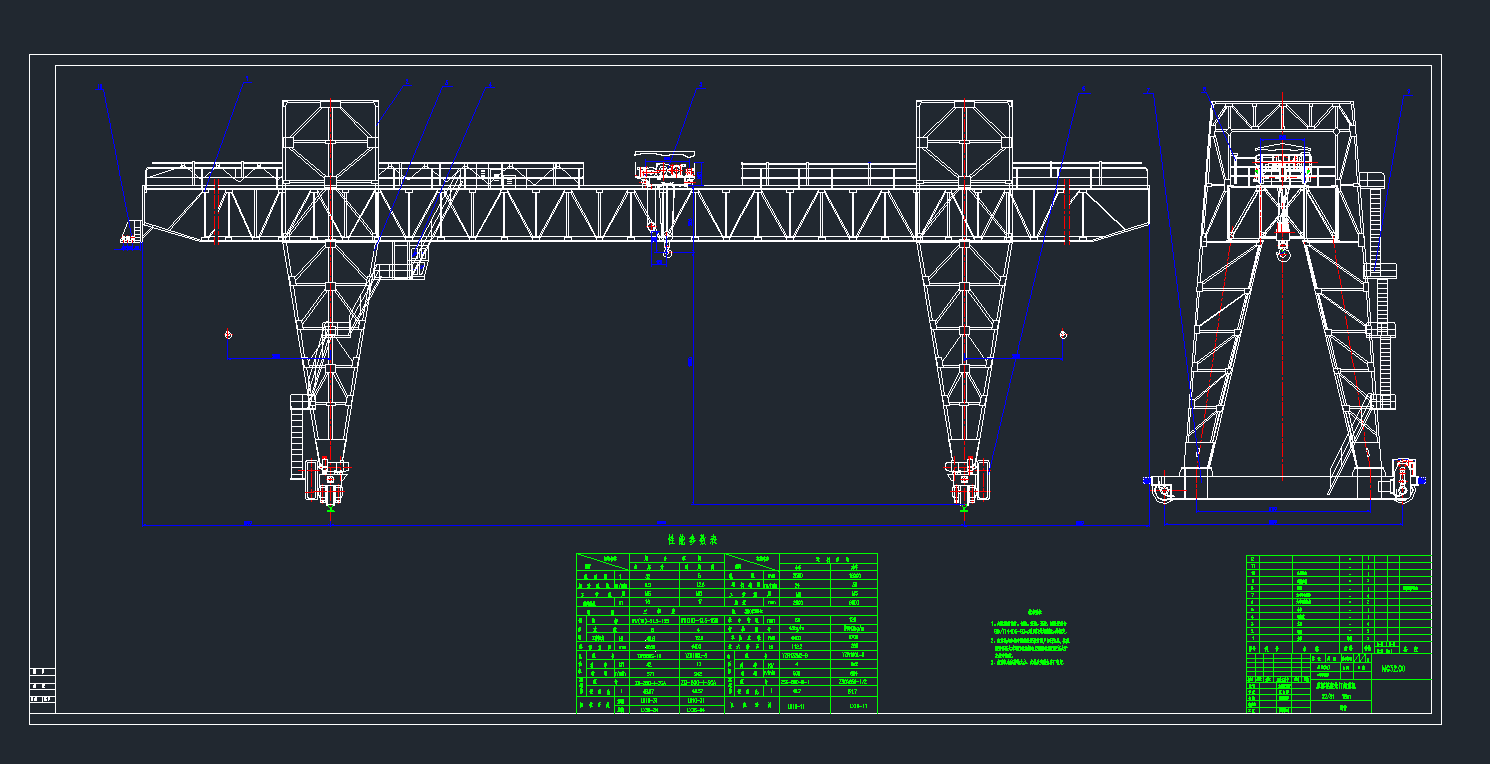Click the left girder end buffer assembly
This screenshot has width=1490, height=764.
(x=130, y=232)
